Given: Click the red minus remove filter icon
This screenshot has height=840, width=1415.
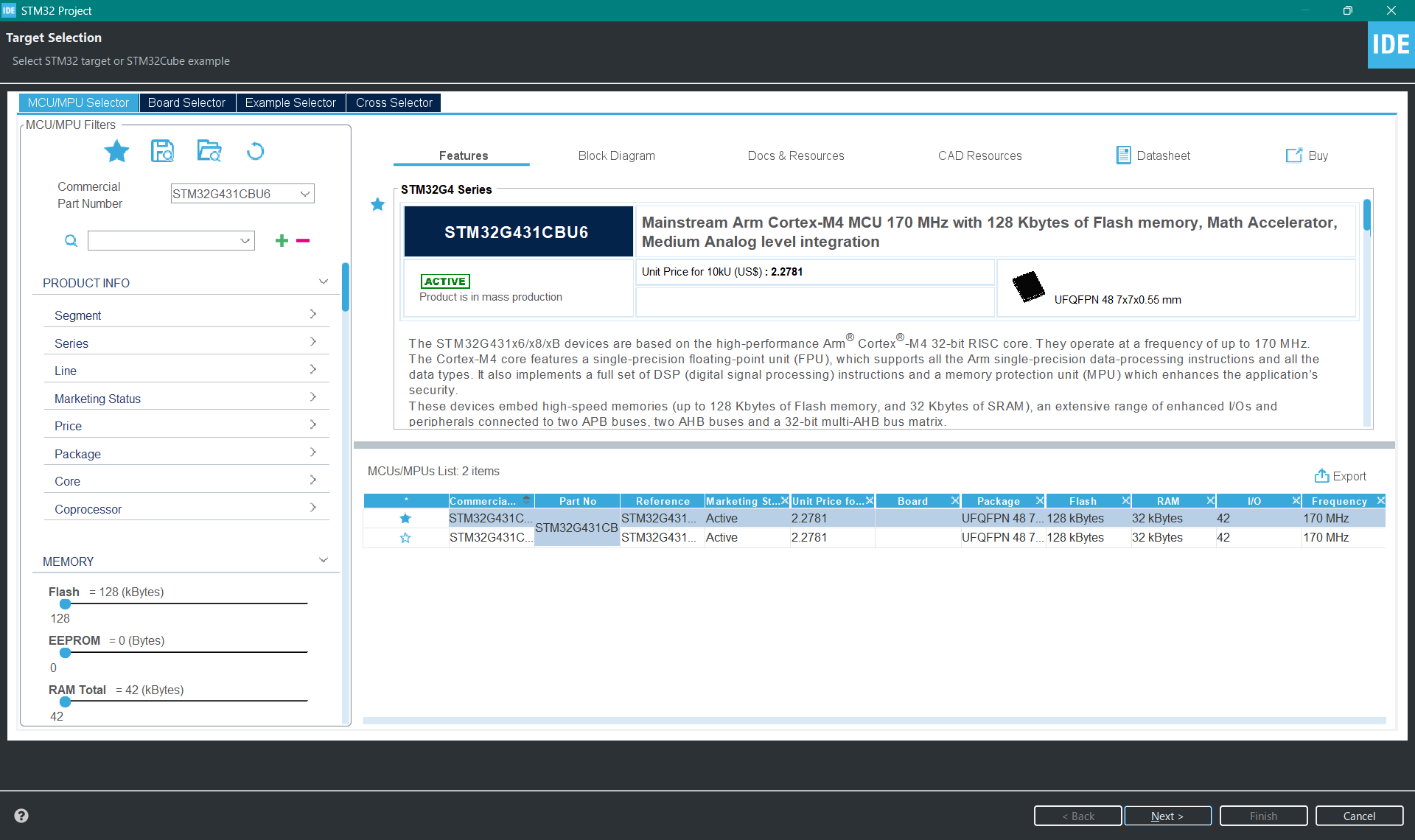Looking at the screenshot, I should point(303,240).
